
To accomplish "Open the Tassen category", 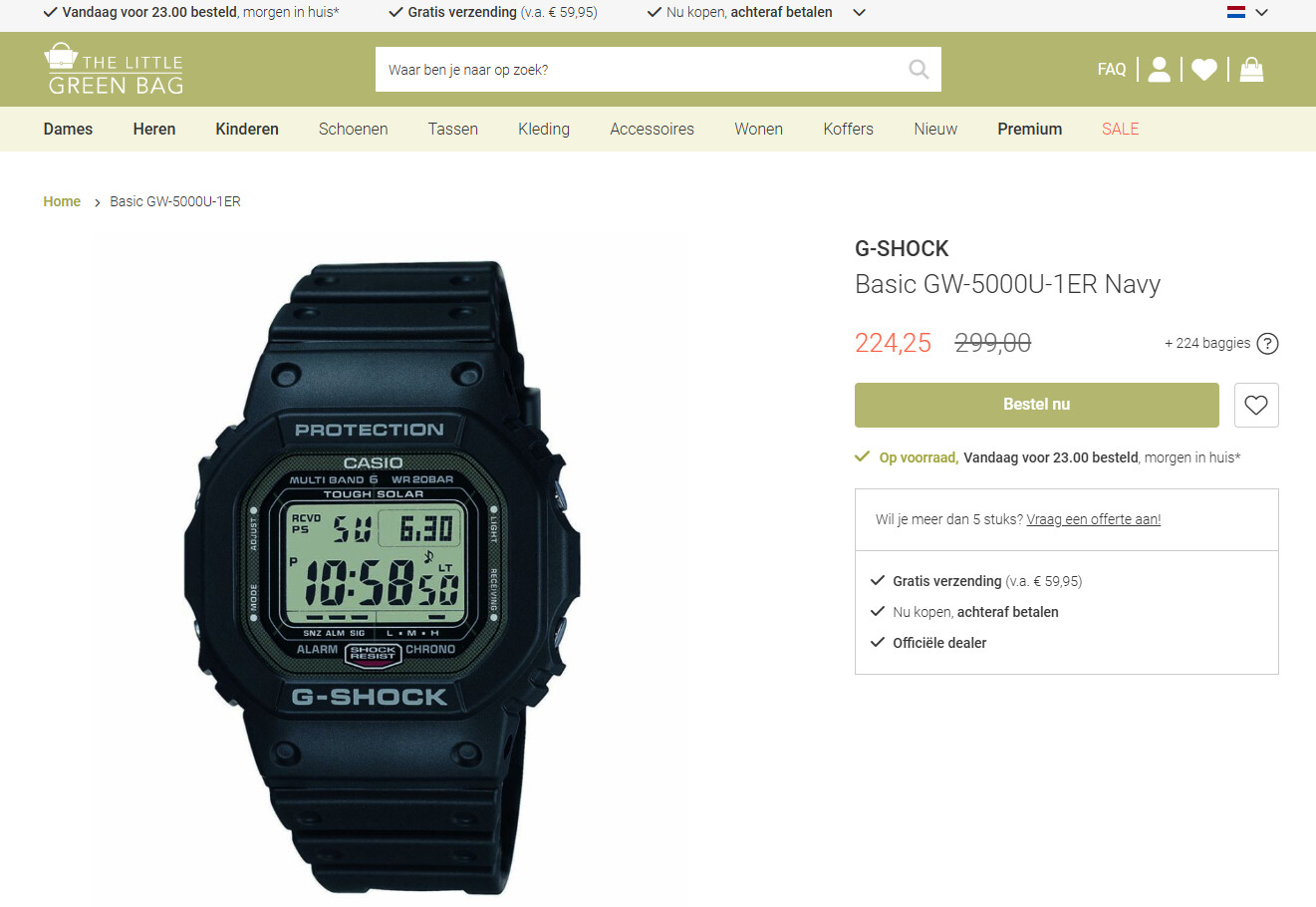I will (453, 129).
